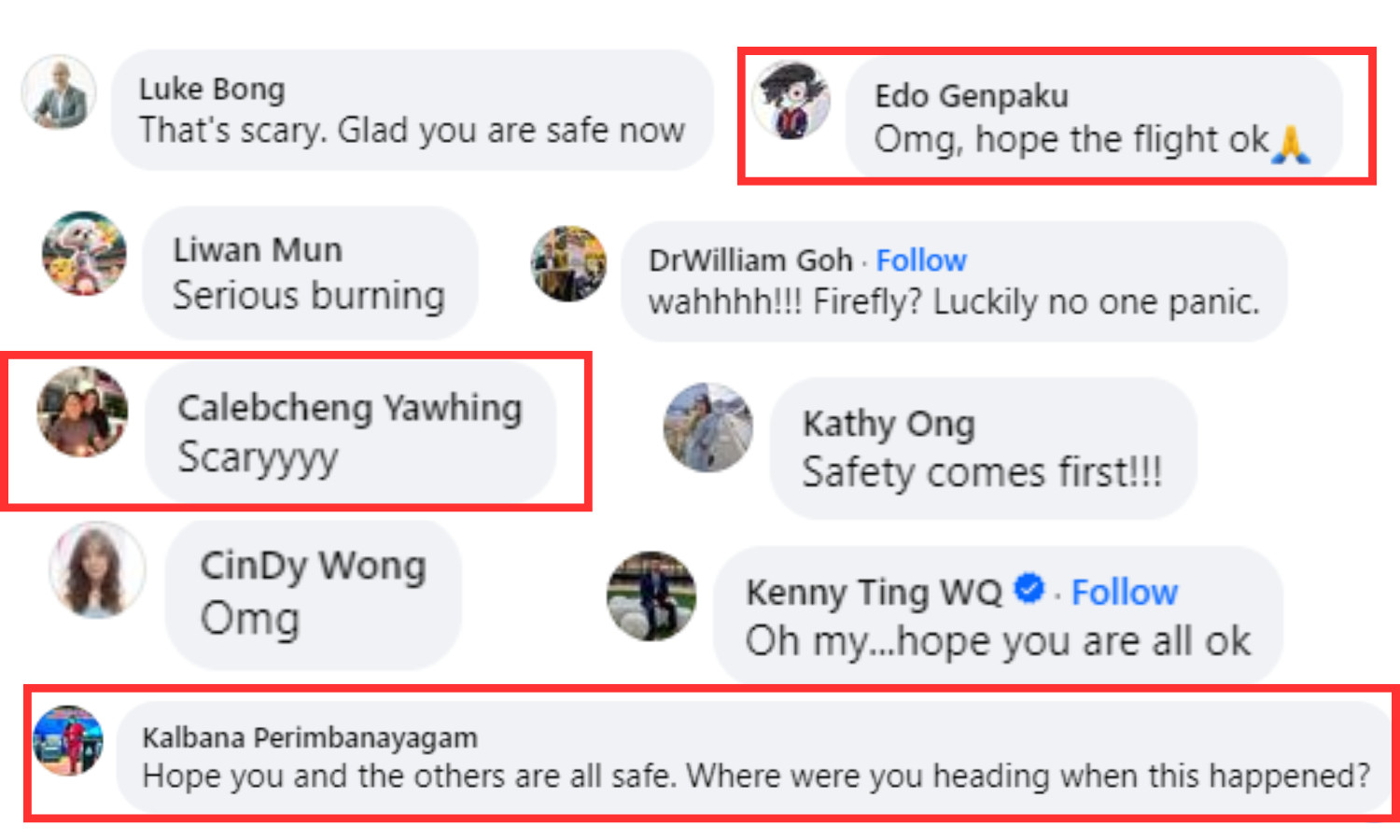Open CinDy Wong's profile picture

(98, 569)
